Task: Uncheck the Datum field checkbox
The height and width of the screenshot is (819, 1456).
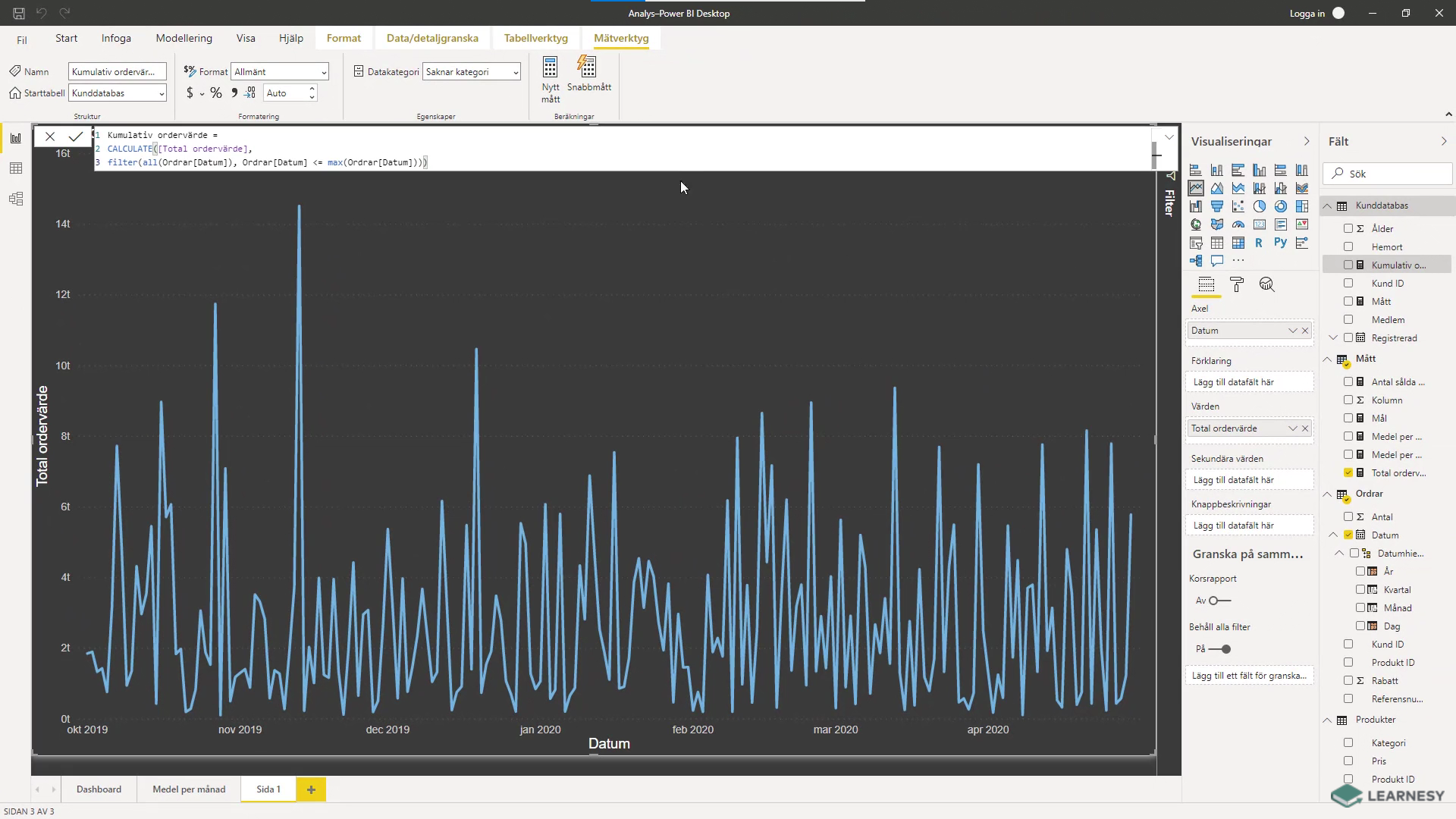Action: (x=1348, y=535)
